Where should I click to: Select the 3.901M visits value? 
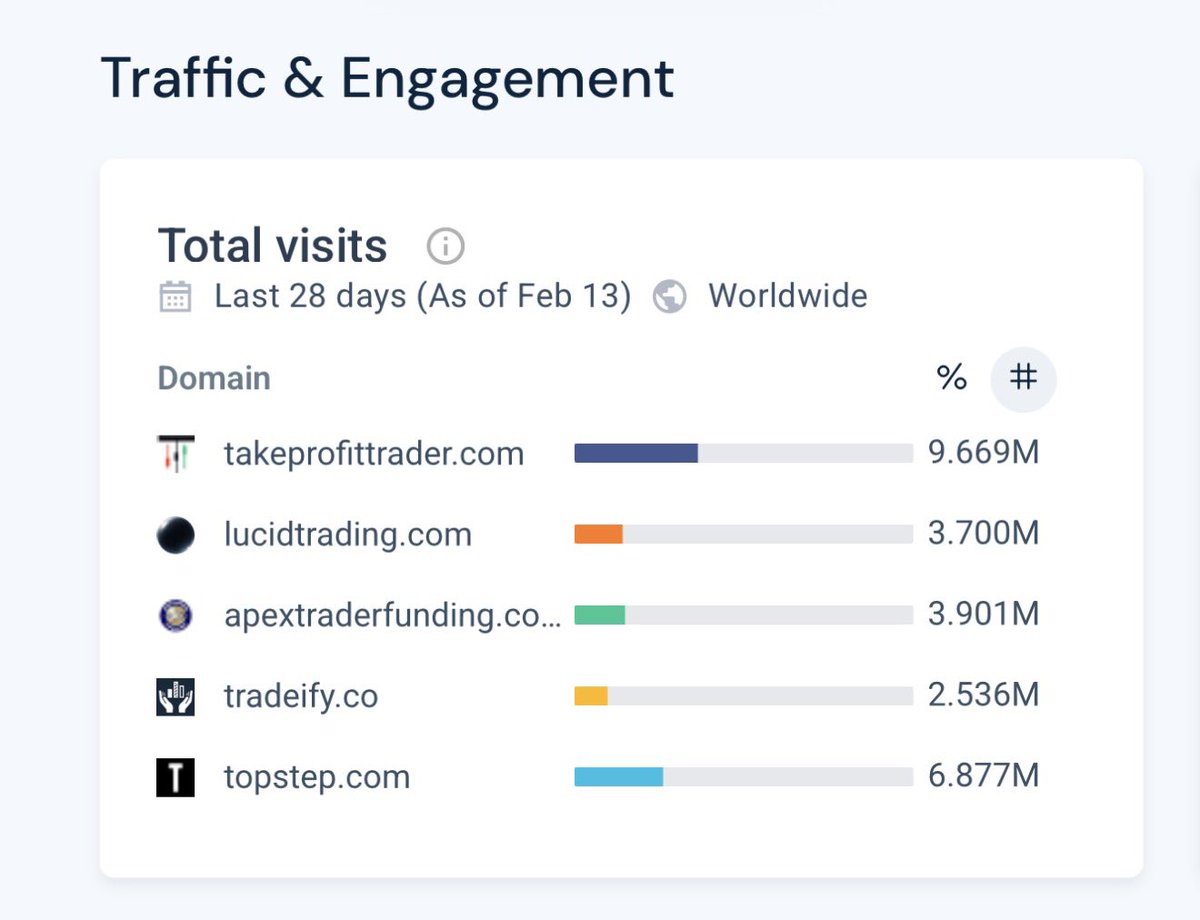984,614
